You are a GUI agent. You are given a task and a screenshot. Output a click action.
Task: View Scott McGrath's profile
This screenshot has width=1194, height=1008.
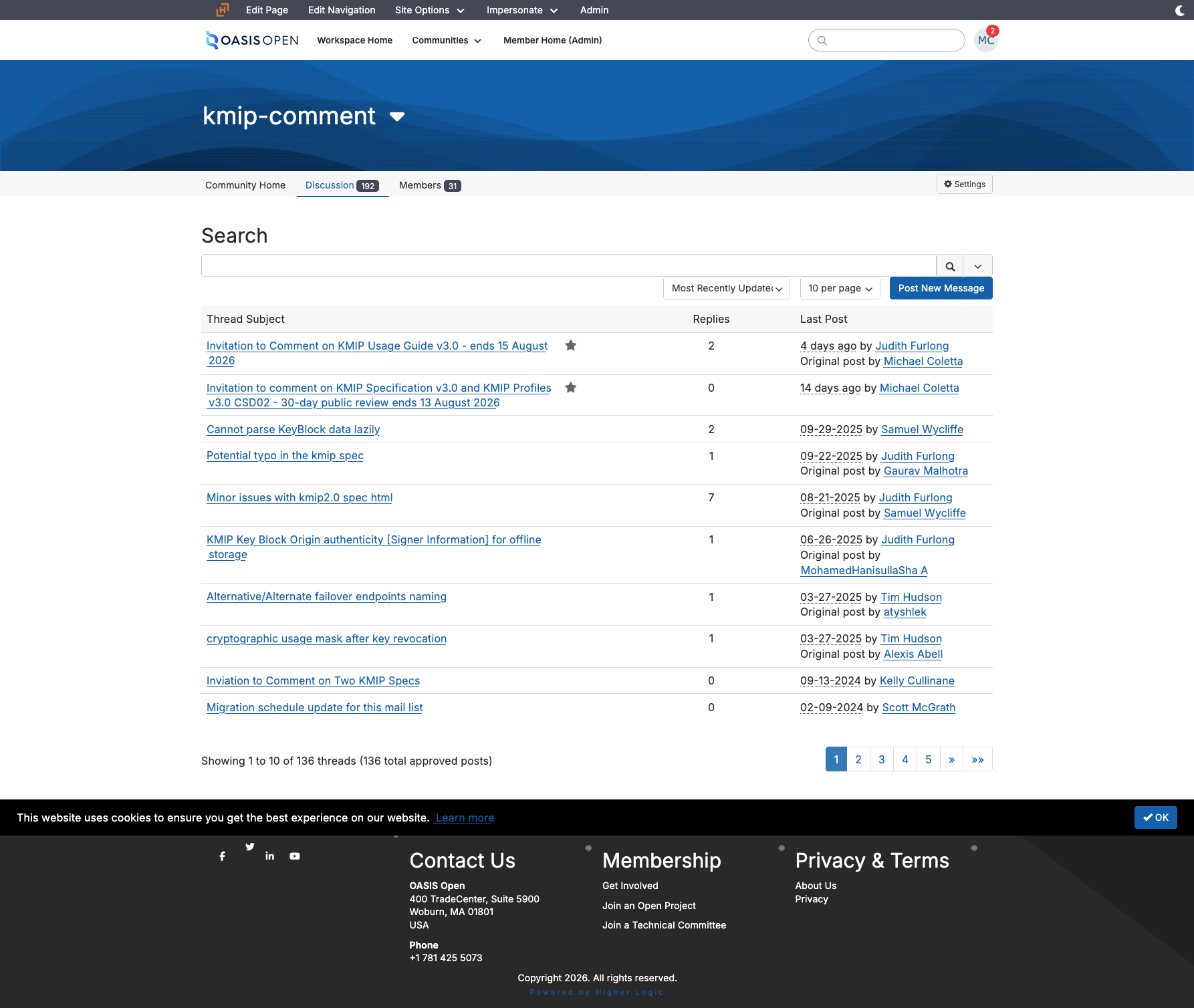click(919, 707)
